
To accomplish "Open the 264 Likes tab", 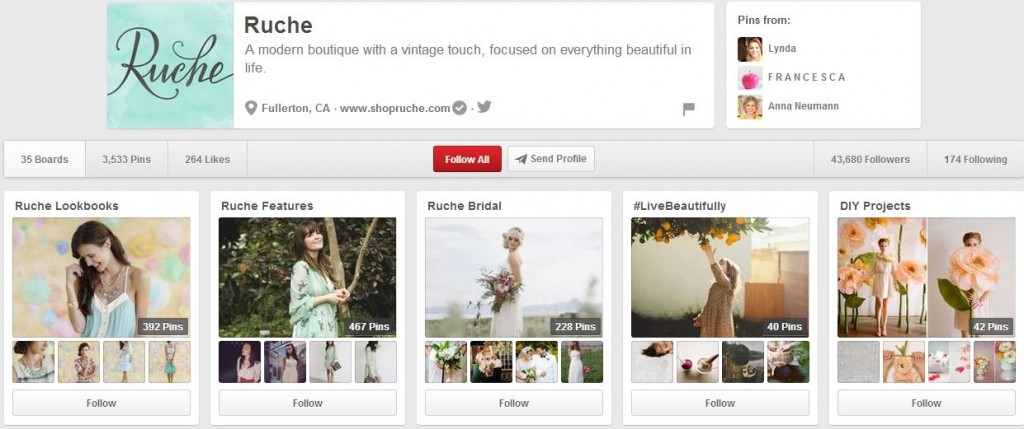I will coord(208,159).
